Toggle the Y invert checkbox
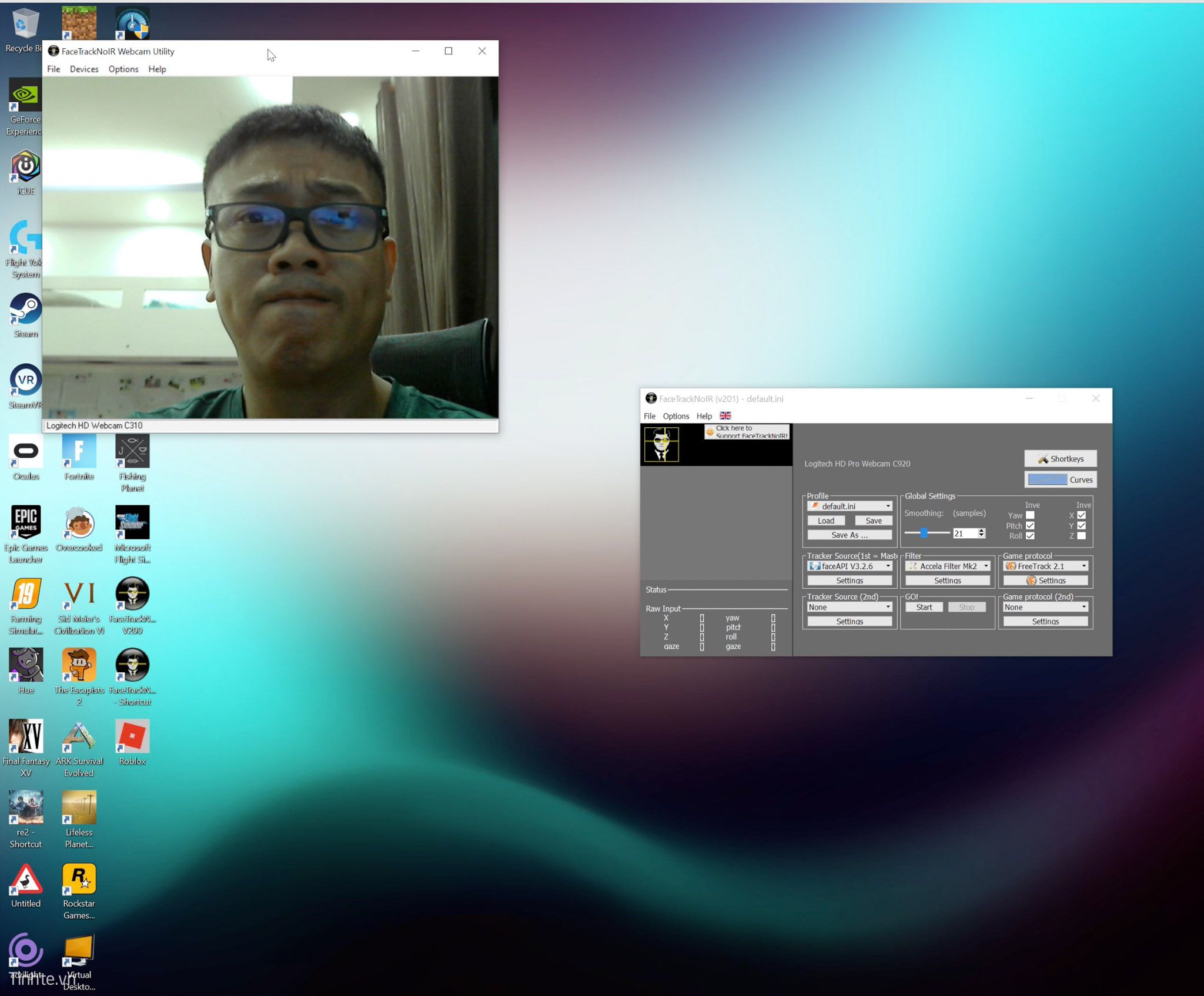1204x996 pixels. coord(1081,525)
